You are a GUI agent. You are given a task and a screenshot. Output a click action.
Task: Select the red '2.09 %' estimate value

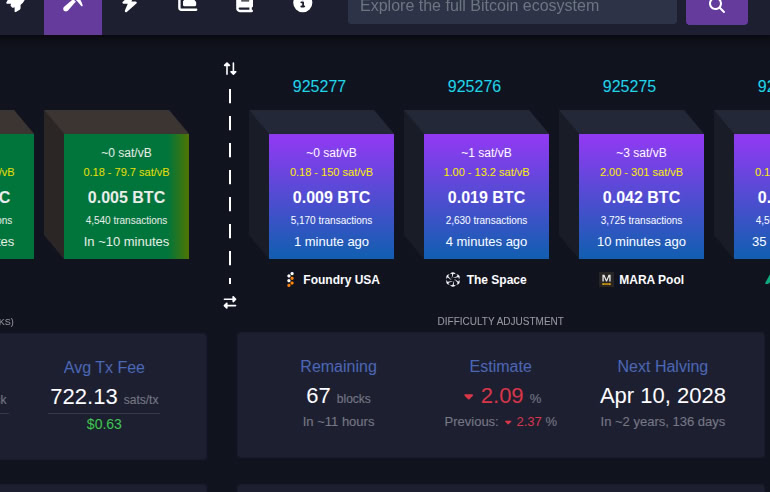(x=502, y=396)
